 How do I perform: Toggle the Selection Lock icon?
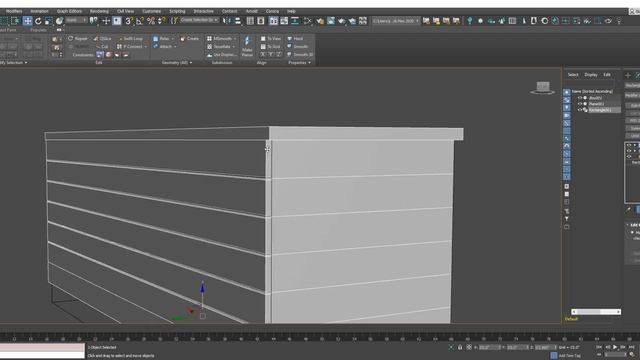pyautogui.click(x=460, y=347)
